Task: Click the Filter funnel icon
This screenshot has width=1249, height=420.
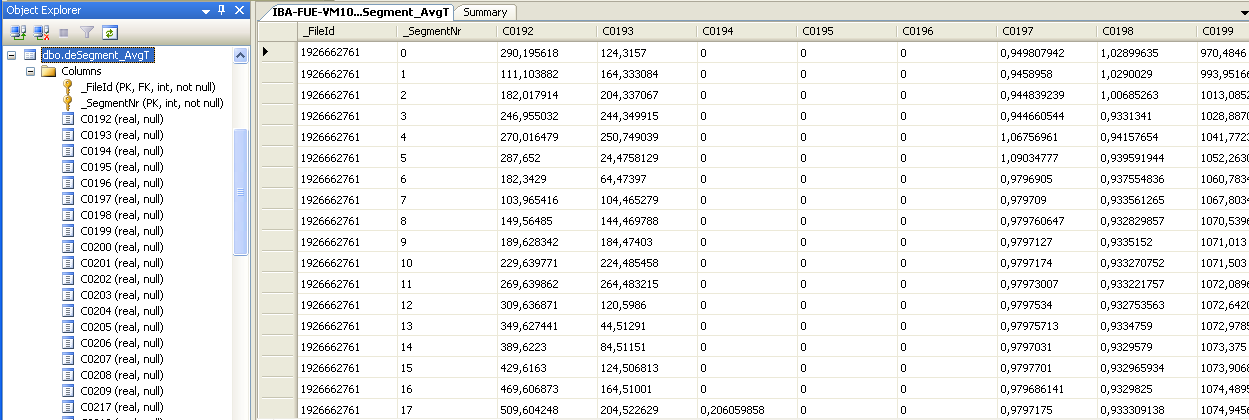Action: pos(87,32)
